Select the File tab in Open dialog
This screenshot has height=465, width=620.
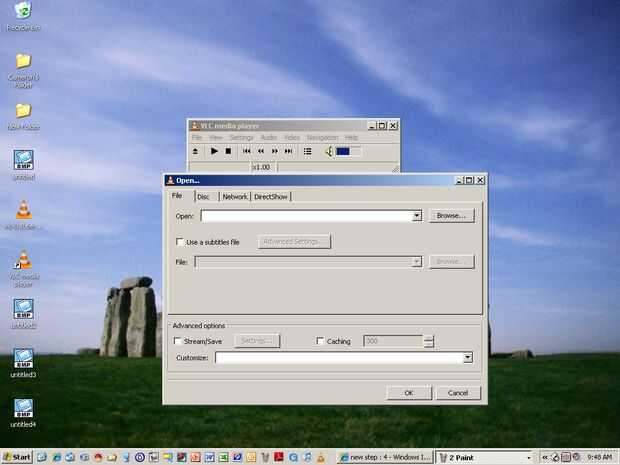click(177, 196)
